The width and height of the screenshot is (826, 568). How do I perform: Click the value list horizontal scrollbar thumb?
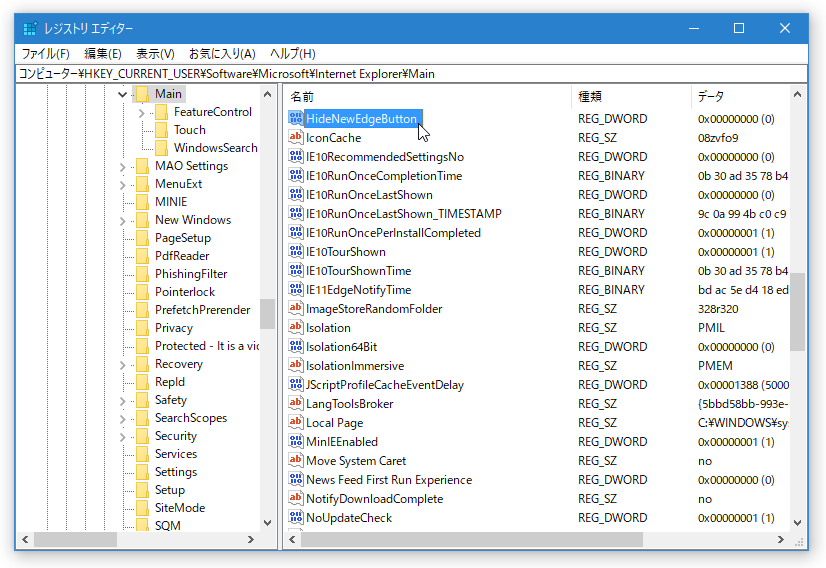click(472, 540)
